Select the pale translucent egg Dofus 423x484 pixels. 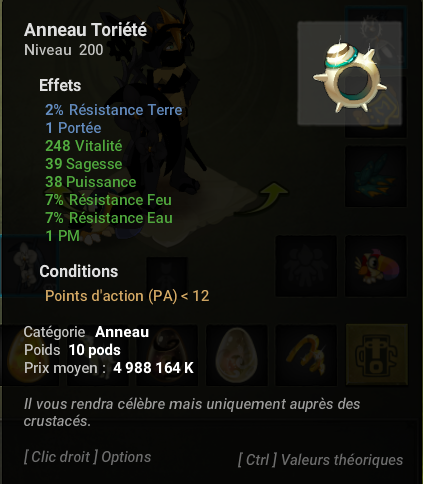click(237, 355)
